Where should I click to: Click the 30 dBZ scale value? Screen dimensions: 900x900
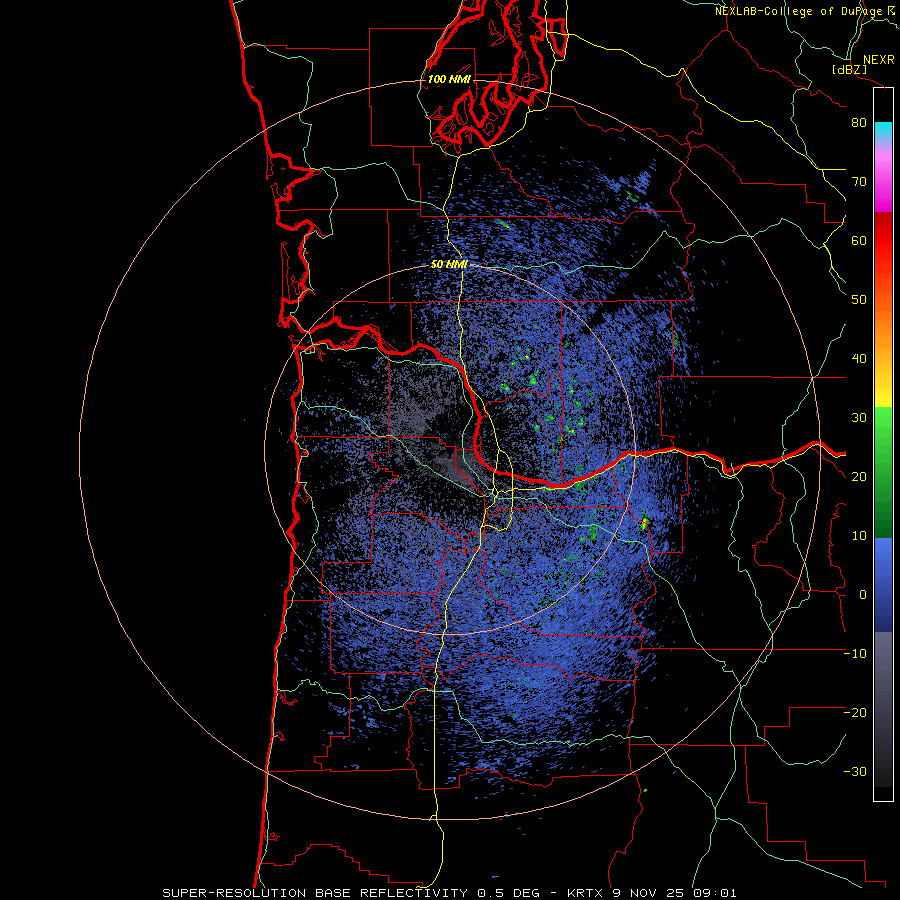click(x=859, y=418)
